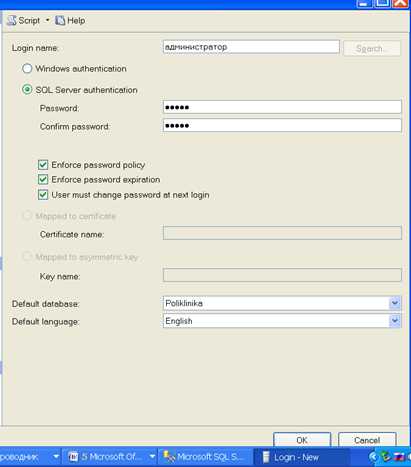Expand the Default database dropdown
The height and width of the screenshot is (467, 411).
tap(395, 303)
